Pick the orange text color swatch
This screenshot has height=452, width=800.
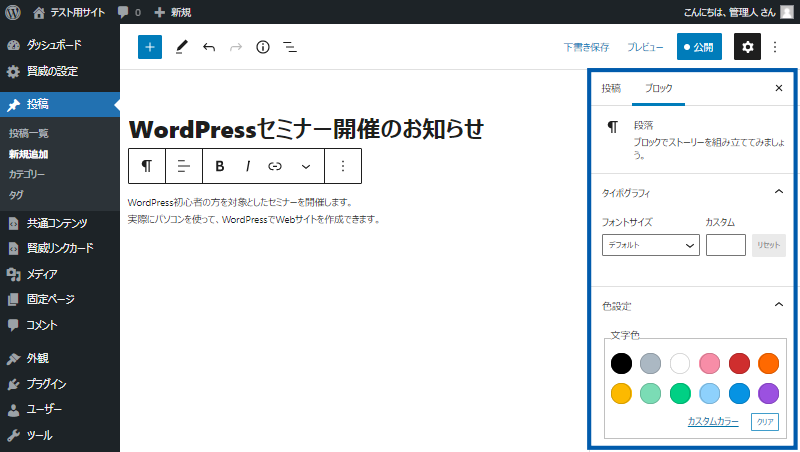click(768, 364)
